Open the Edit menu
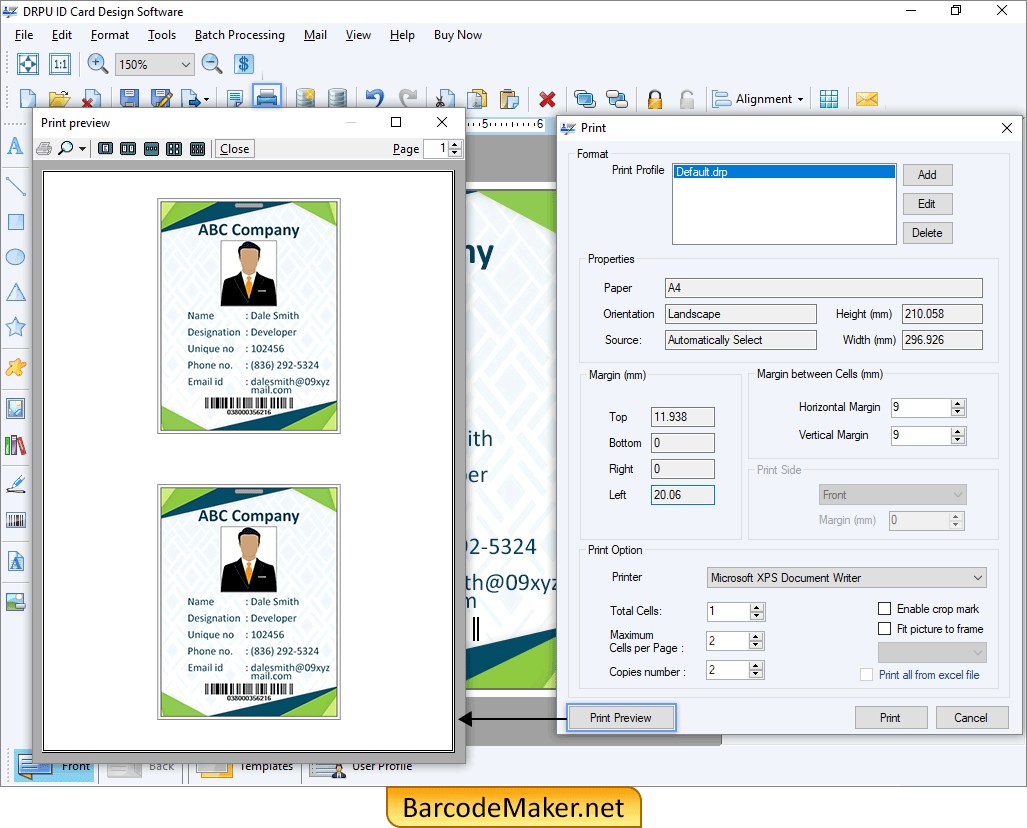The height and width of the screenshot is (828, 1027). click(62, 35)
